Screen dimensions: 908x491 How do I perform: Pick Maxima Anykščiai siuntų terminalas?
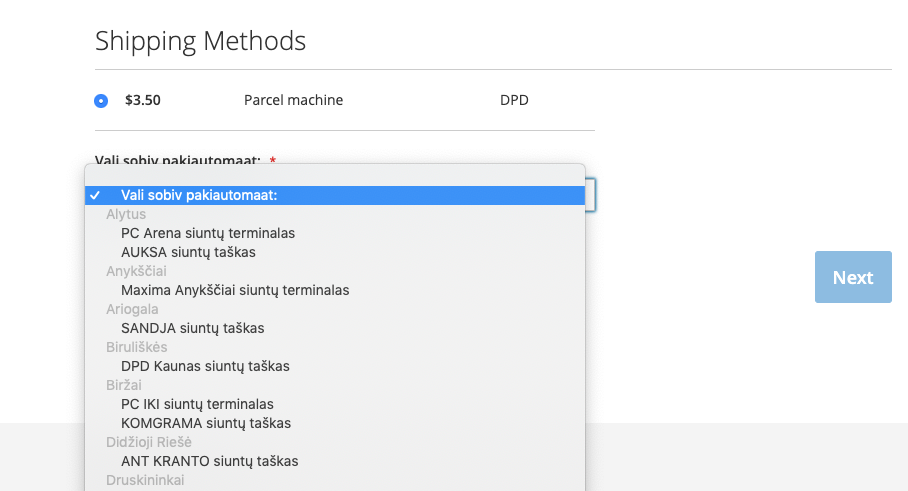coord(335,290)
